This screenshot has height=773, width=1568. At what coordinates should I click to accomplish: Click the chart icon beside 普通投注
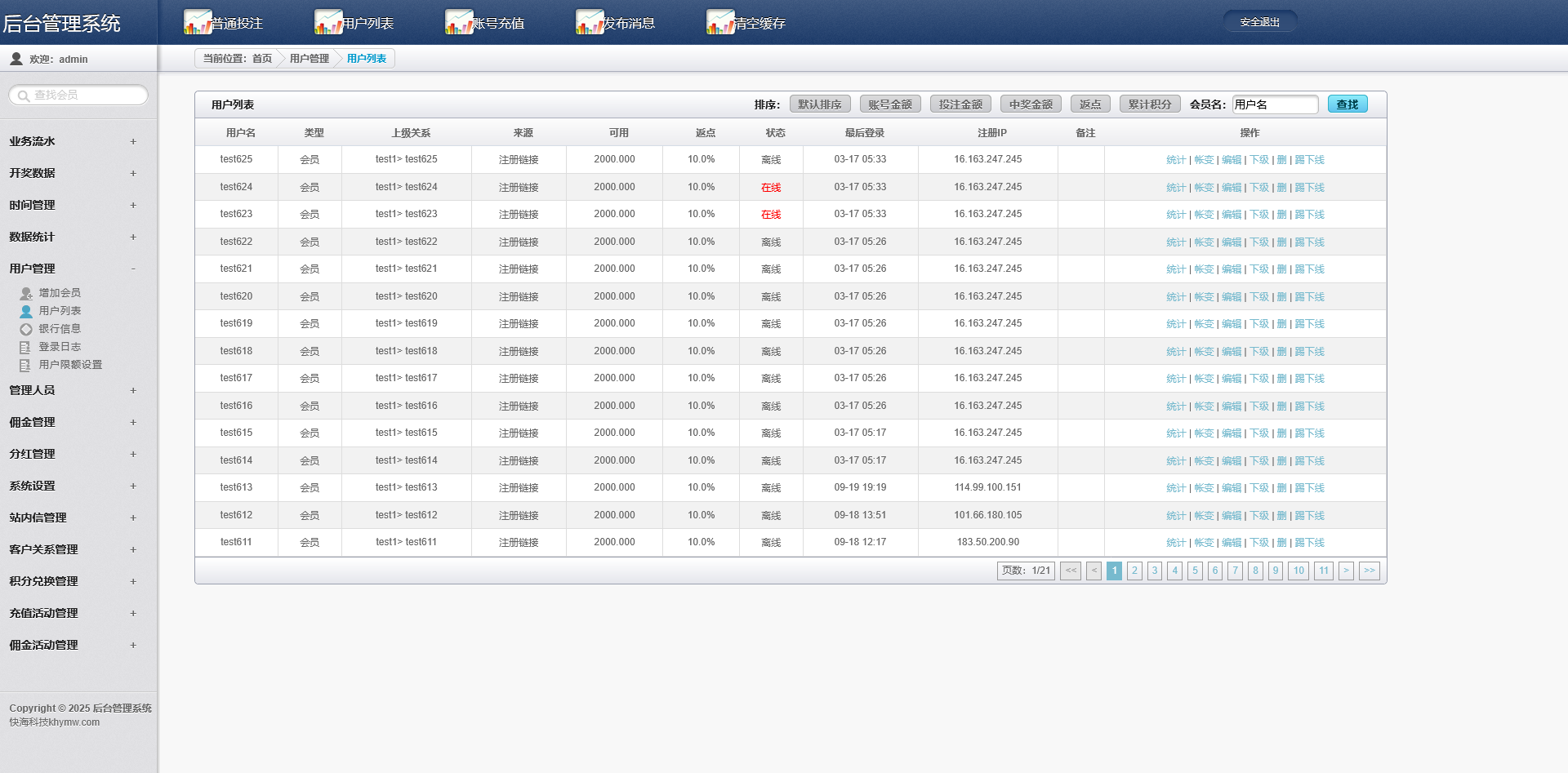pyautogui.click(x=197, y=22)
